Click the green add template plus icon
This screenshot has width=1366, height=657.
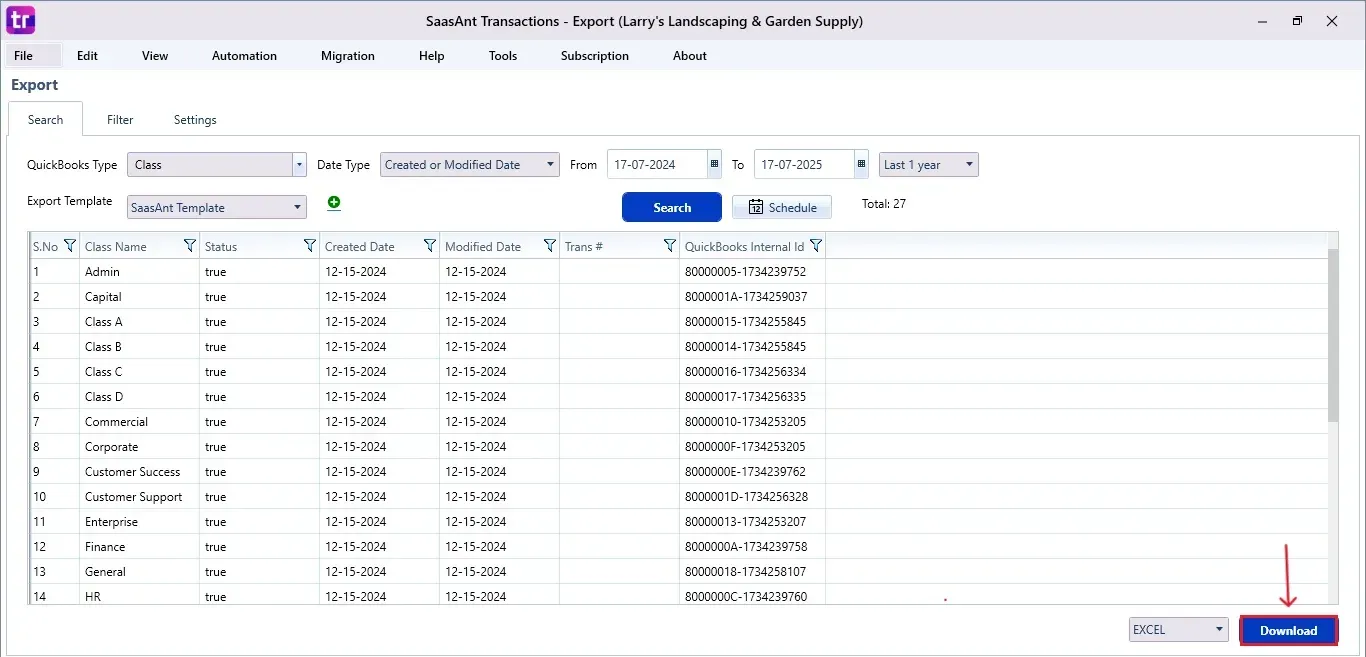(x=334, y=203)
